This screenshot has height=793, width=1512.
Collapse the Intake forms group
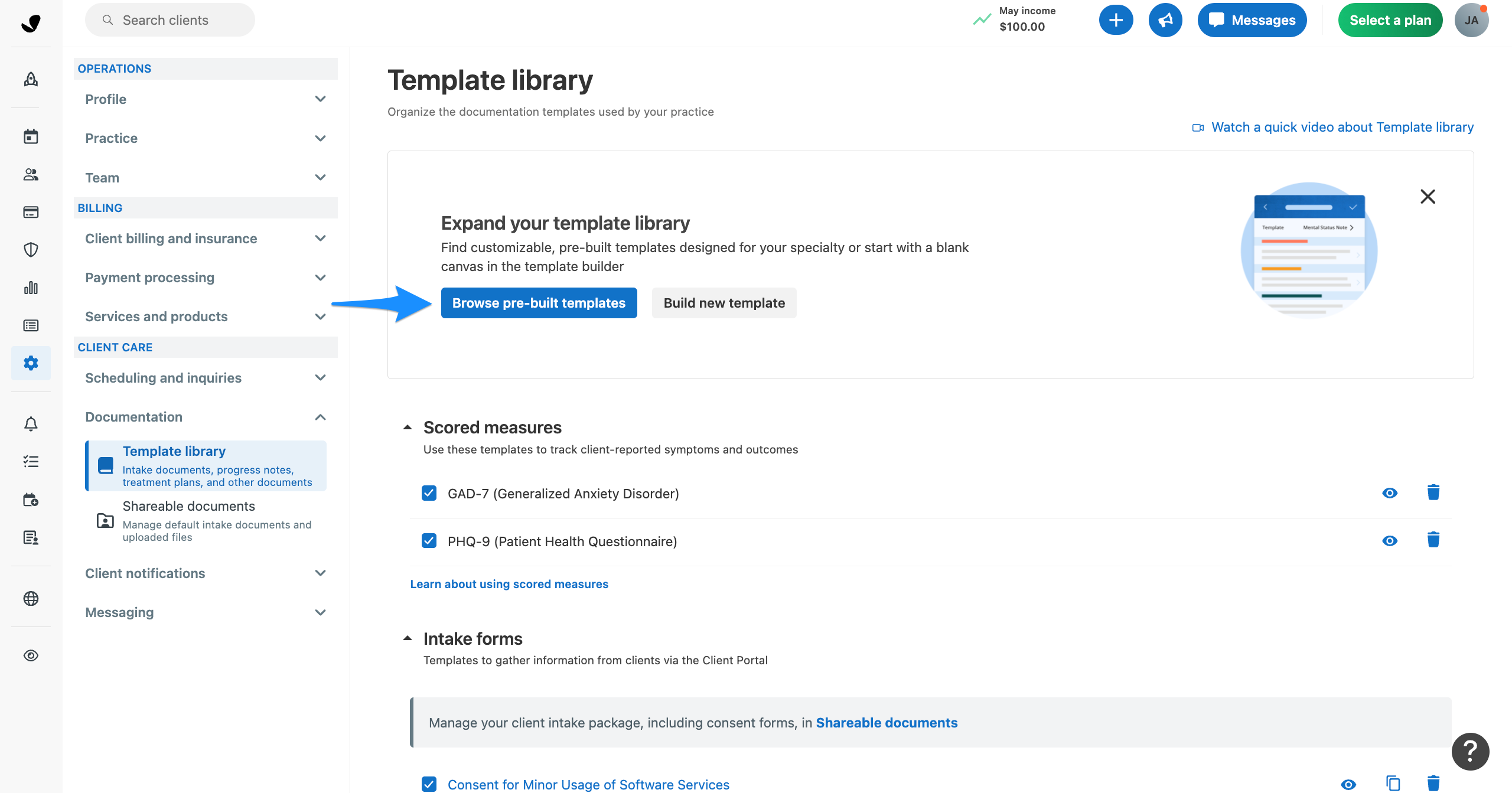click(x=408, y=638)
